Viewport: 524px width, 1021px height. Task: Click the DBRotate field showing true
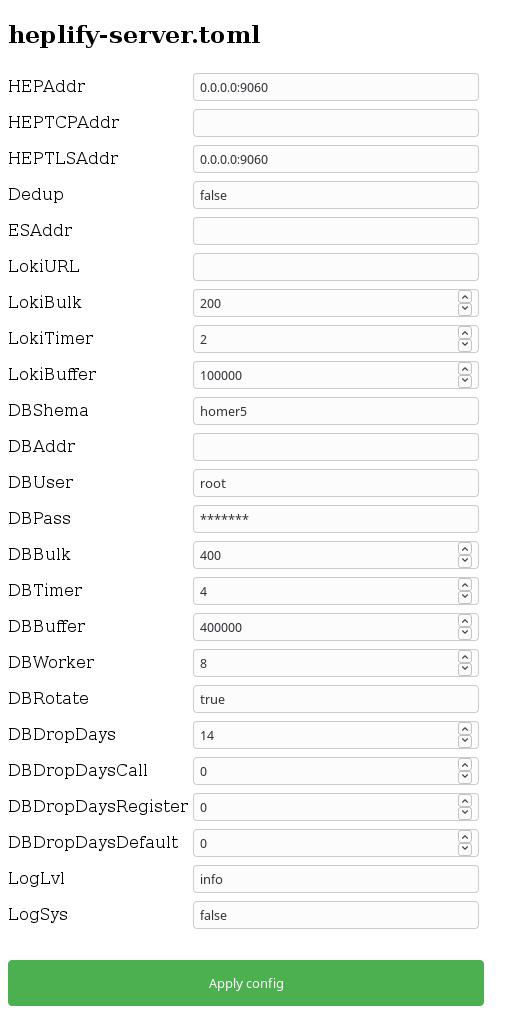336,699
